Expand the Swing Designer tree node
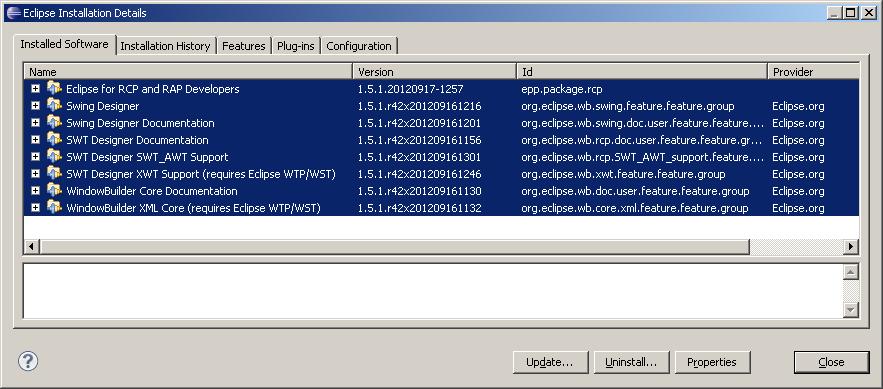Viewport: 883px width, 389px height. pyautogui.click(x=35, y=106)
